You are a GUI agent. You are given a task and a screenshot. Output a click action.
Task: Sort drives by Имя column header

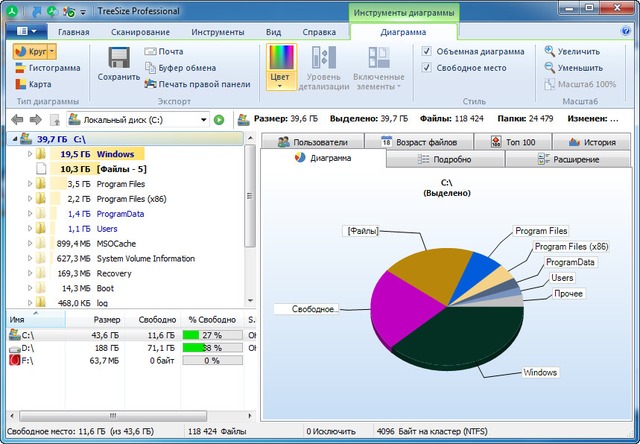pos(36,319)
